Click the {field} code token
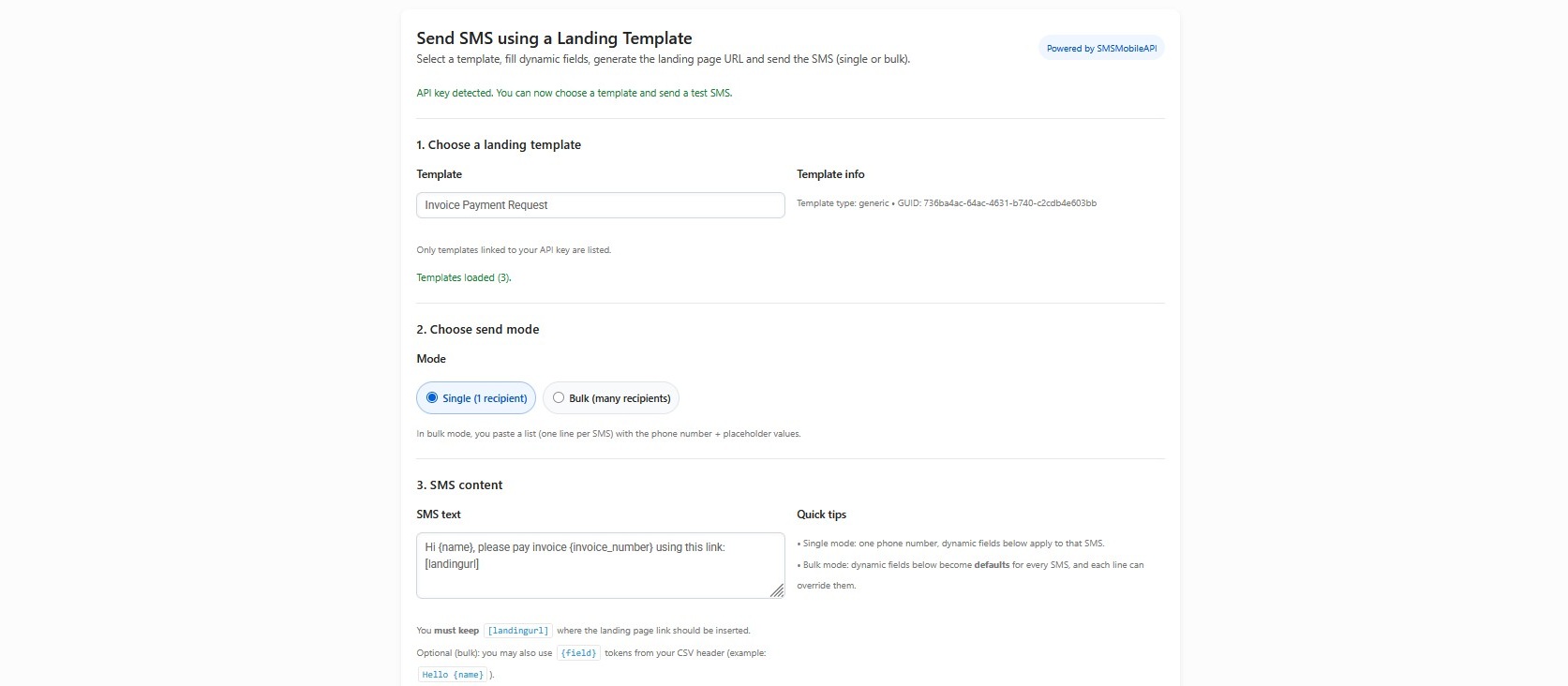Screen dimensions: 1568x686 click(578, 653)
